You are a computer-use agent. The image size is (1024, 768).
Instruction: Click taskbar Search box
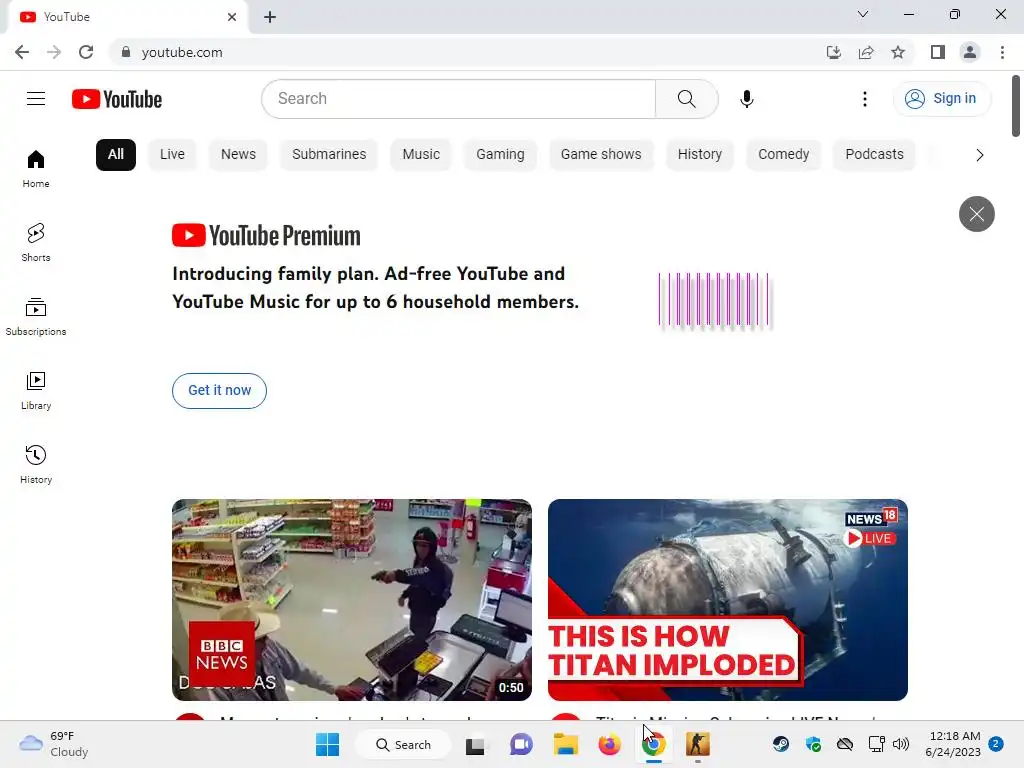[403, 744]
